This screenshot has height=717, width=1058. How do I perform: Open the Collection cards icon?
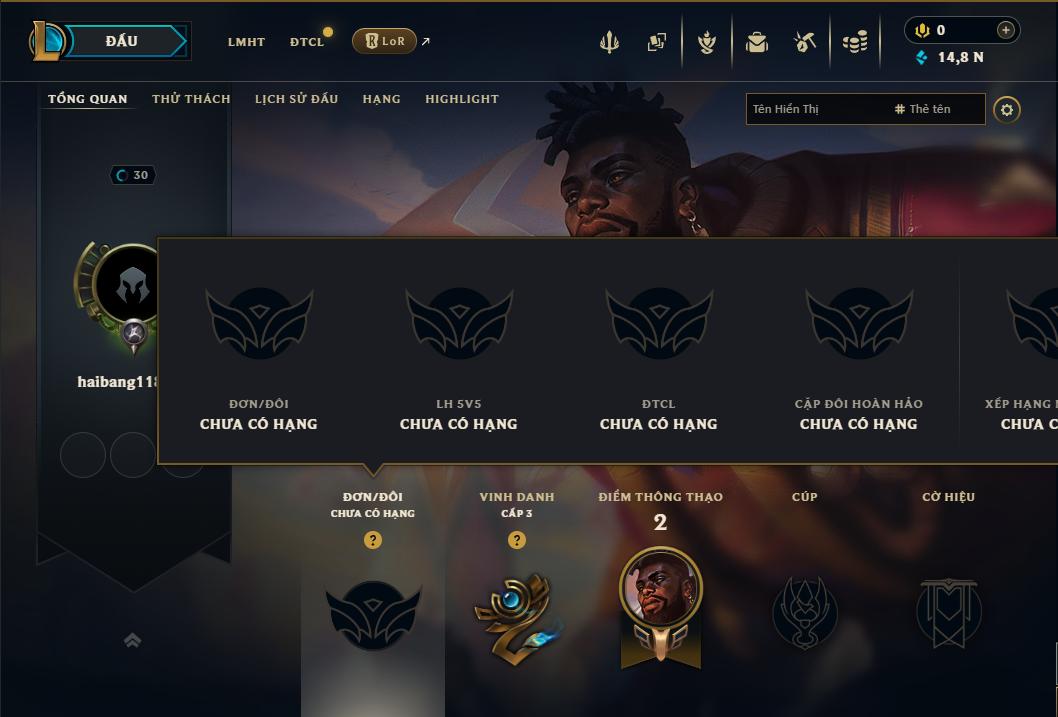[x=657, y=42]
